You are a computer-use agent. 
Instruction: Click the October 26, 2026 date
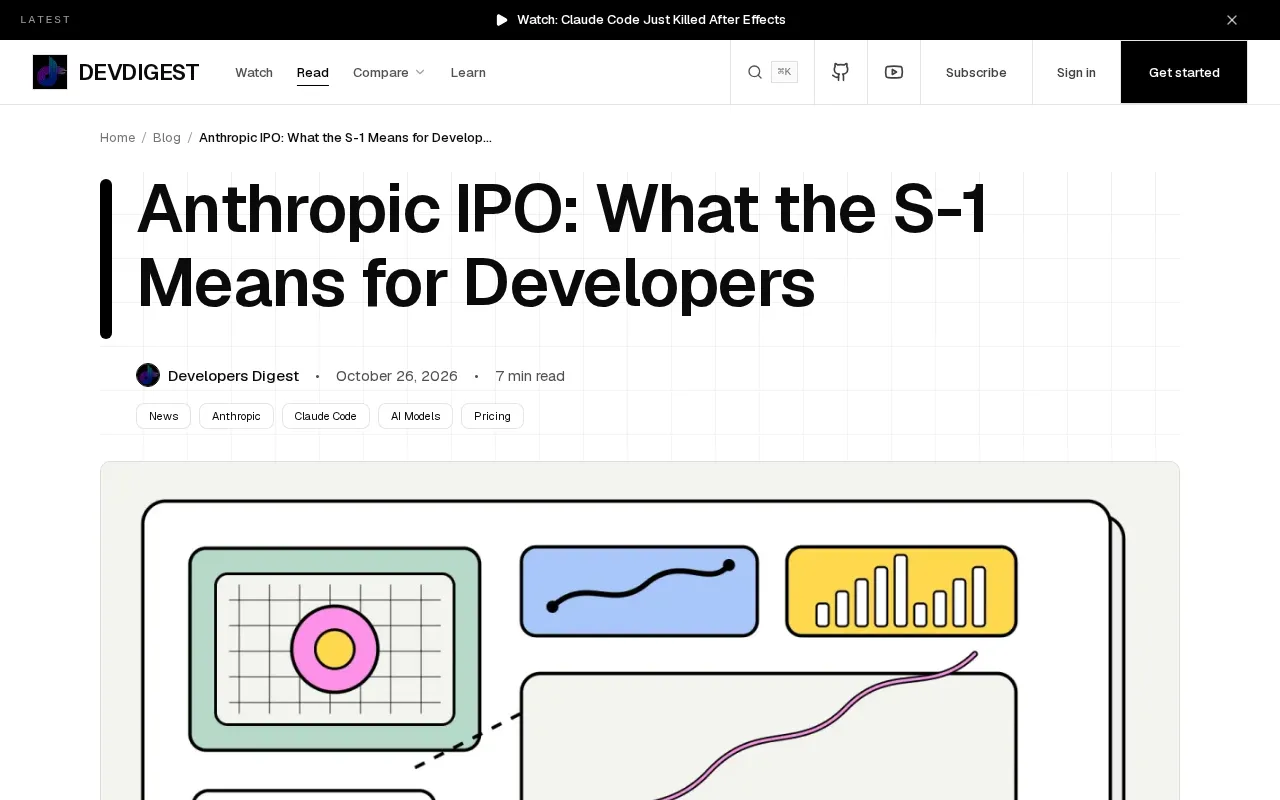[x=397, y=376]
